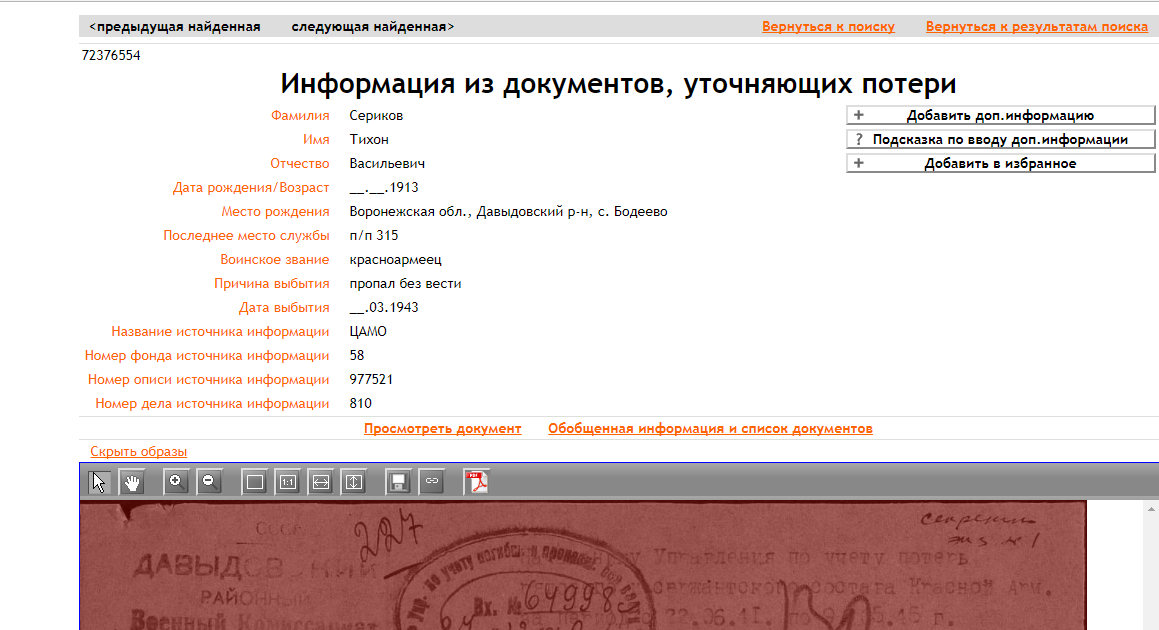Image resolution: width=1159 pixels, height=630 pixels.
Task: Click rank value красноармеец
Action: point(395,260)
